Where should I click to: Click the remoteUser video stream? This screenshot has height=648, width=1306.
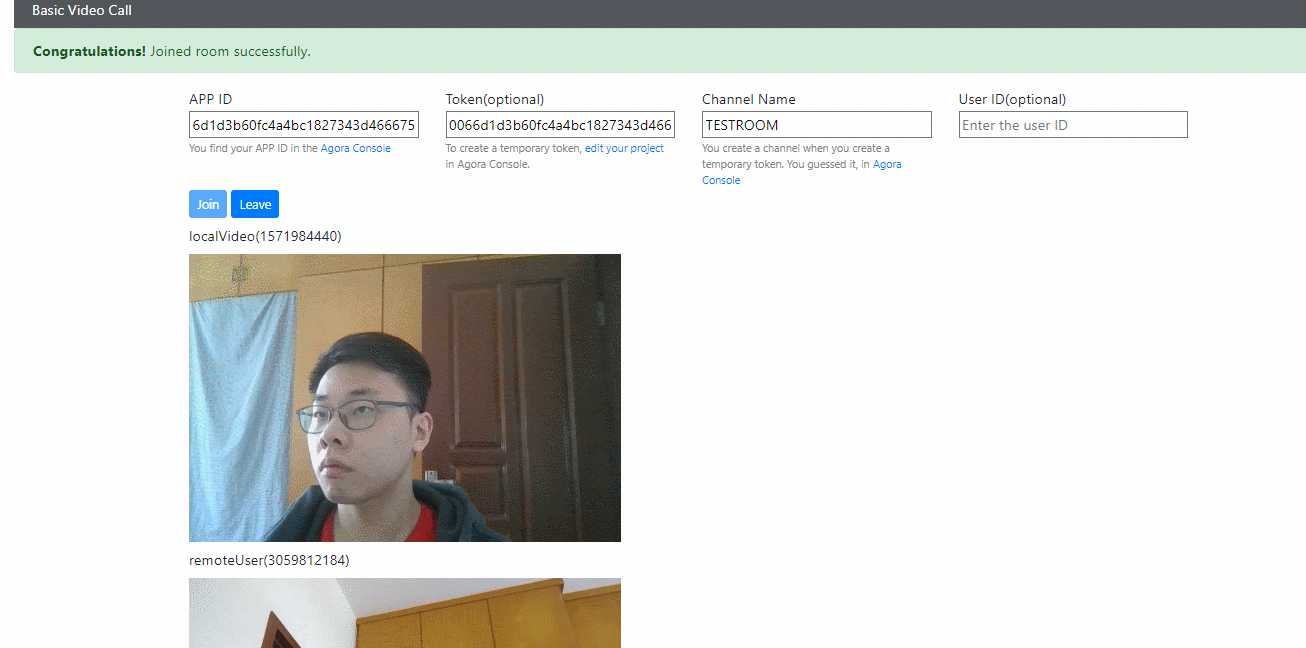(x=405, y=613)
